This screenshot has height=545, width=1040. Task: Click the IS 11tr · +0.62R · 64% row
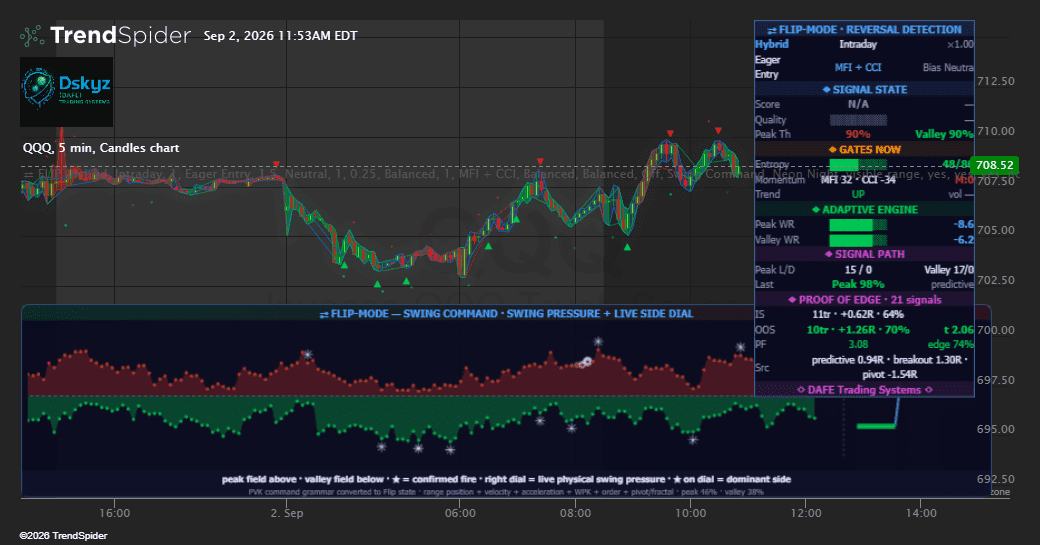coord(858,314)
